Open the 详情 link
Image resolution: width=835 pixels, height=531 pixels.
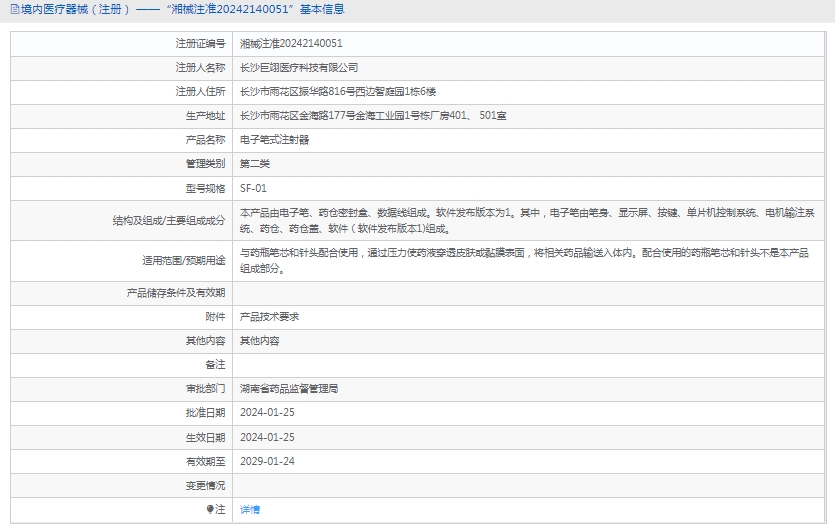pyautogui.click(x=250, y=510)
